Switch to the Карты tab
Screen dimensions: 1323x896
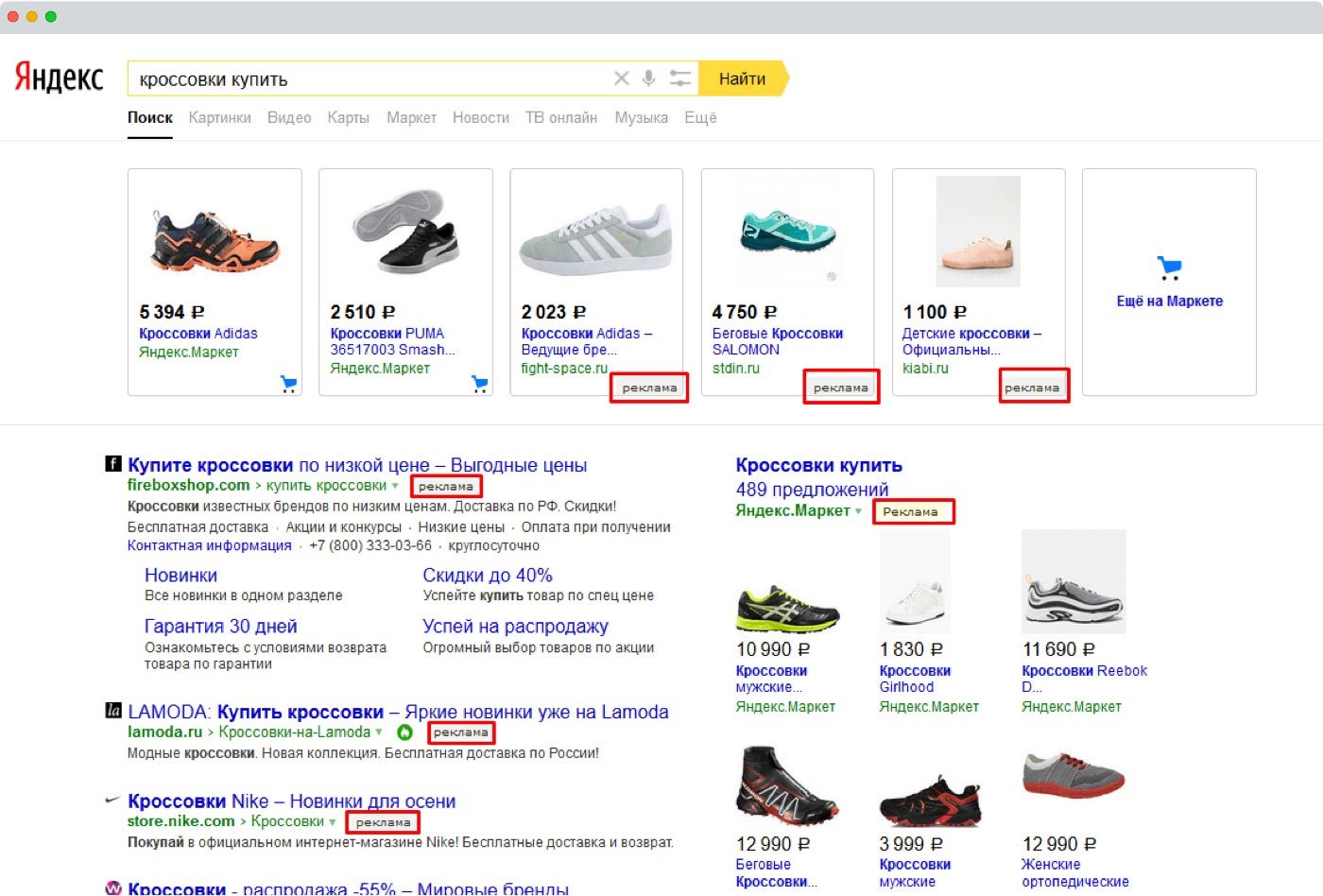pos(348,118)
